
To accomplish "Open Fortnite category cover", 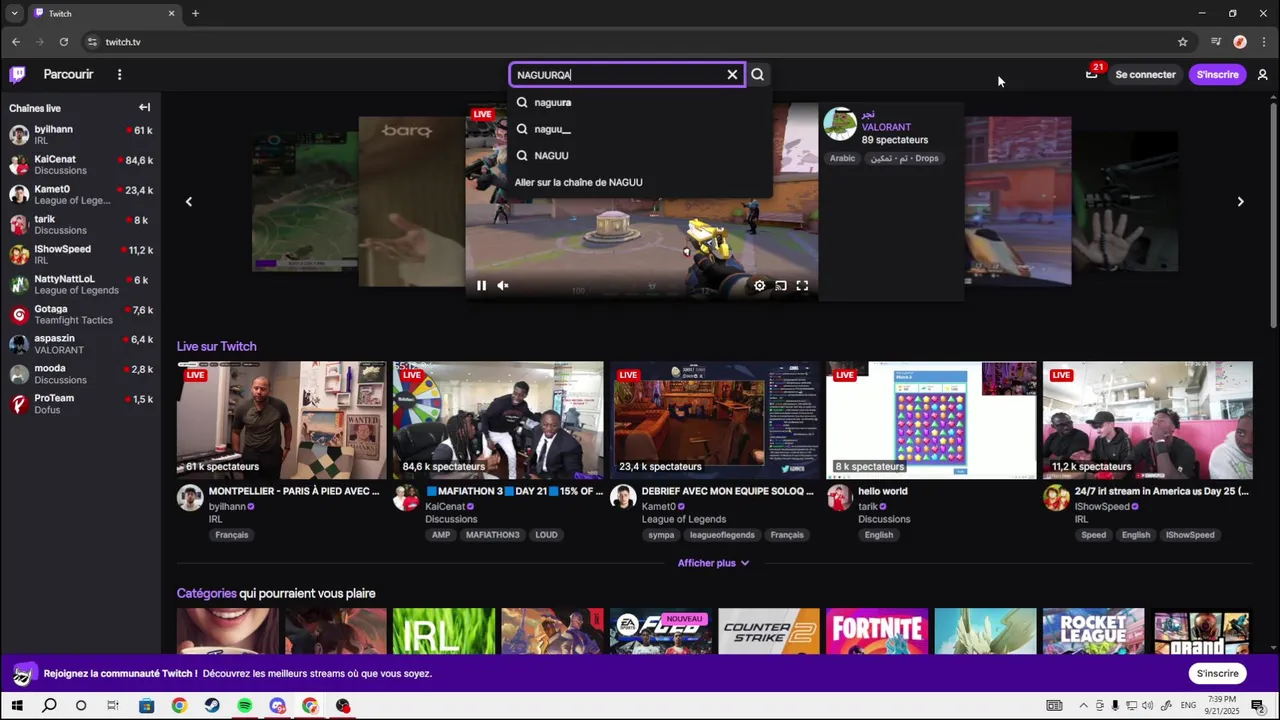I will tap(877, 631).
